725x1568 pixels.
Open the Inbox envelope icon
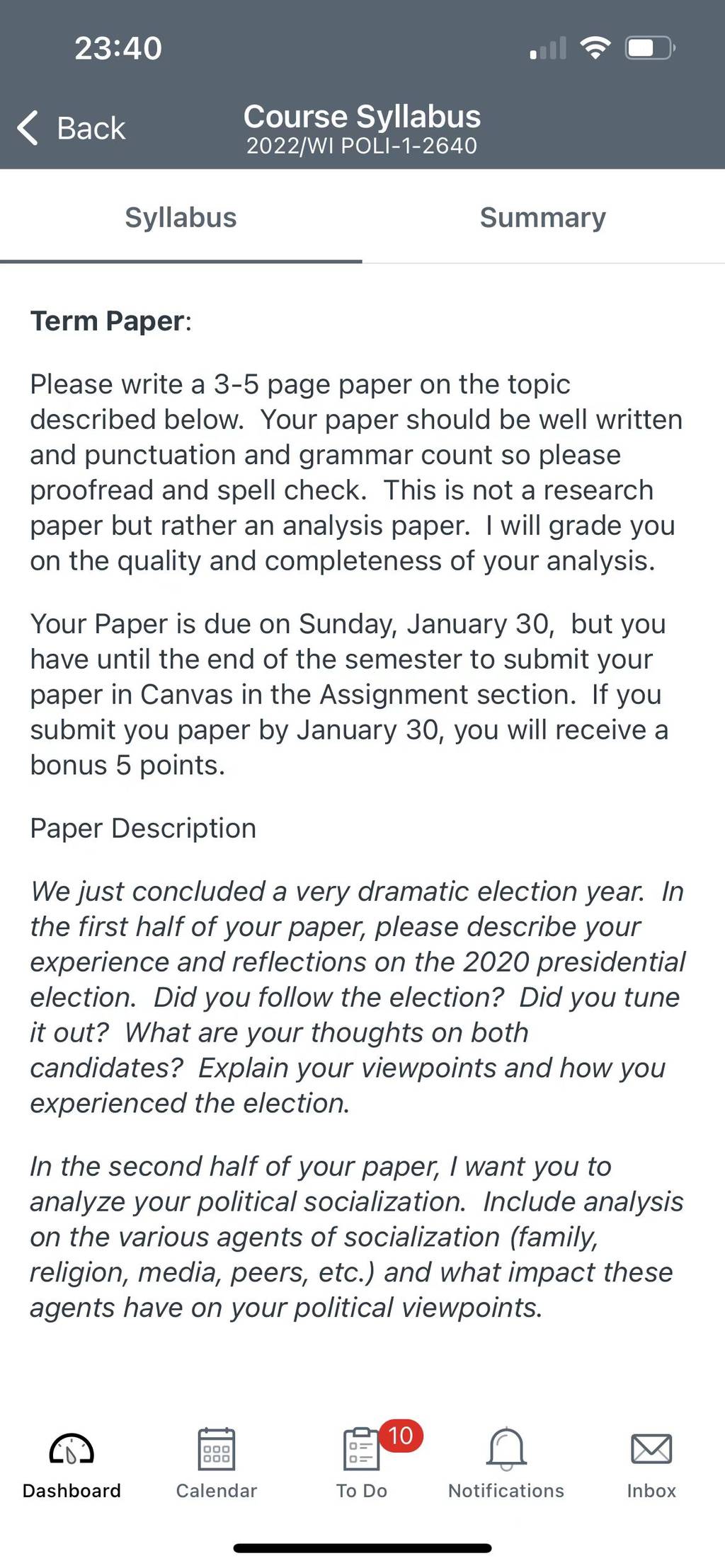651,1448
